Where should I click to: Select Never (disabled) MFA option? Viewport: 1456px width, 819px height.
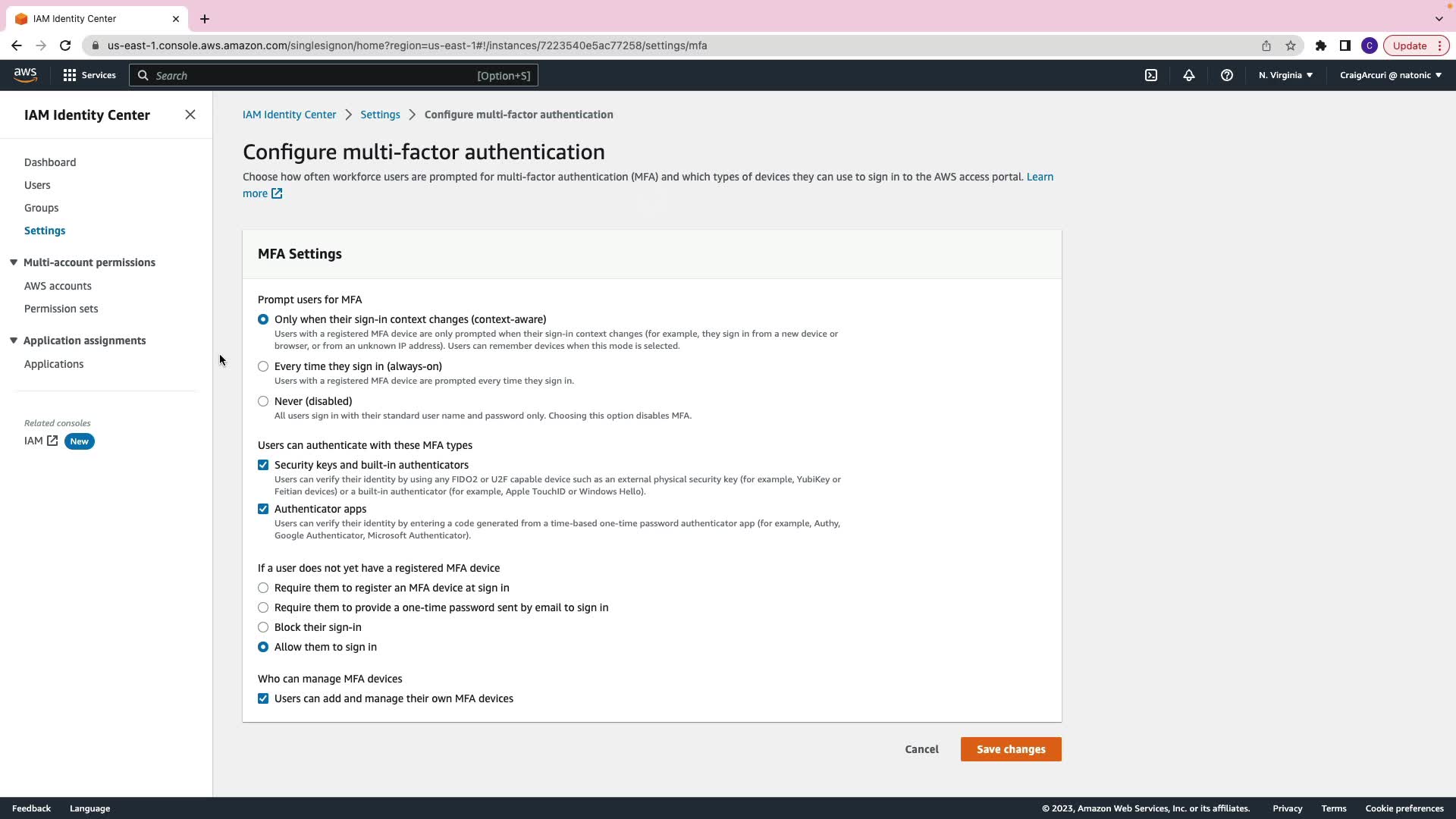(263, 401)
